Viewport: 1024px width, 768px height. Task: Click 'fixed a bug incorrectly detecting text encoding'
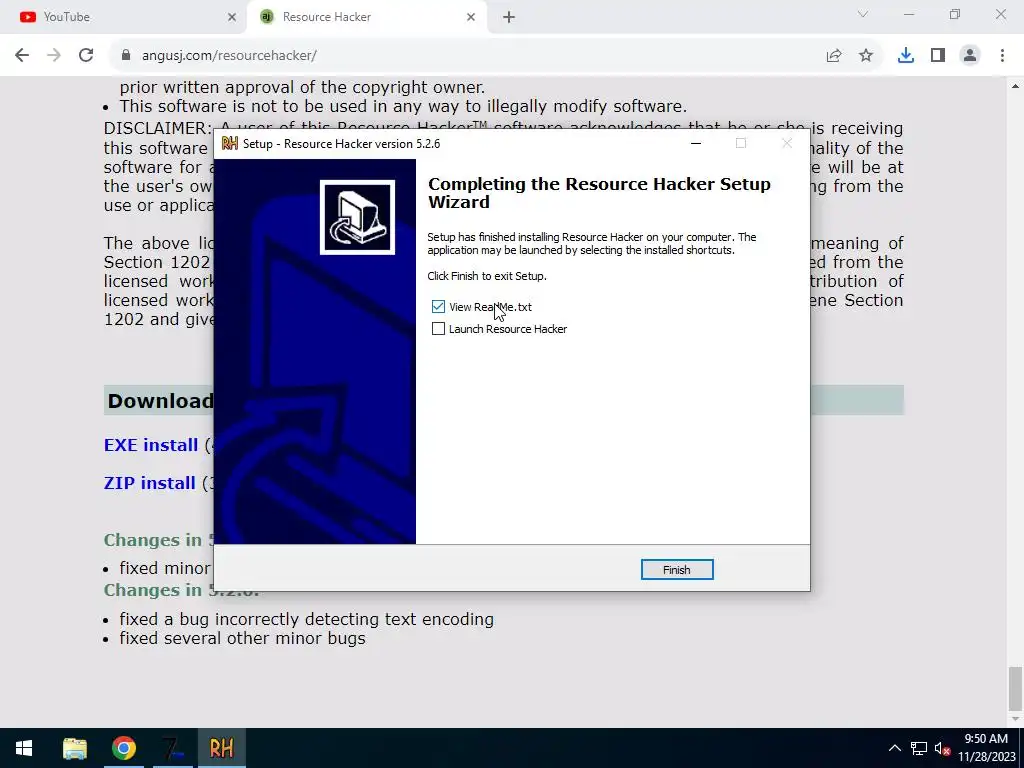coord(306,619)
